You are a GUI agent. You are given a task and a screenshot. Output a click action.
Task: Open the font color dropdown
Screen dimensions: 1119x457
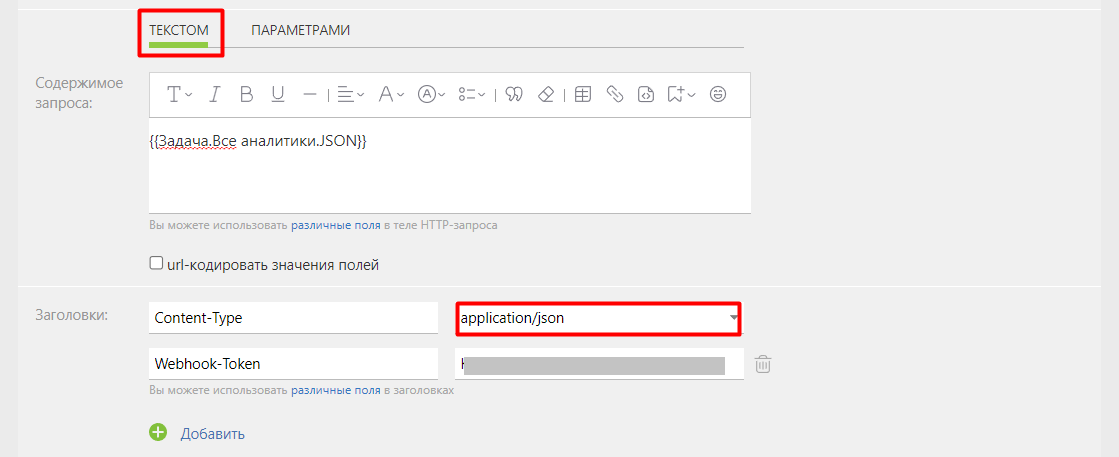click(x=391, y=94)
